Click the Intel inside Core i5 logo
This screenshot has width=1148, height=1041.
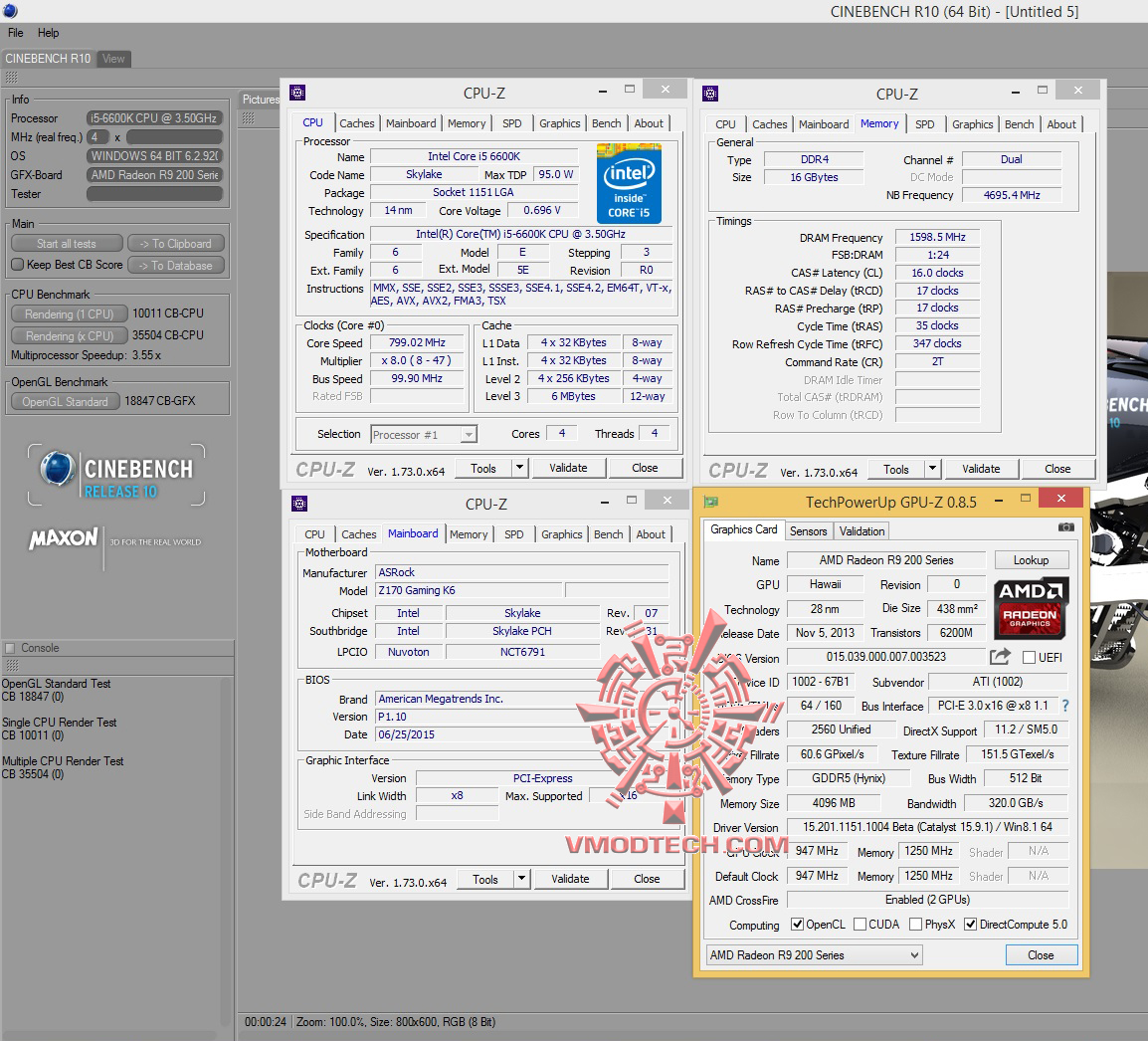[x=629, y=183]
